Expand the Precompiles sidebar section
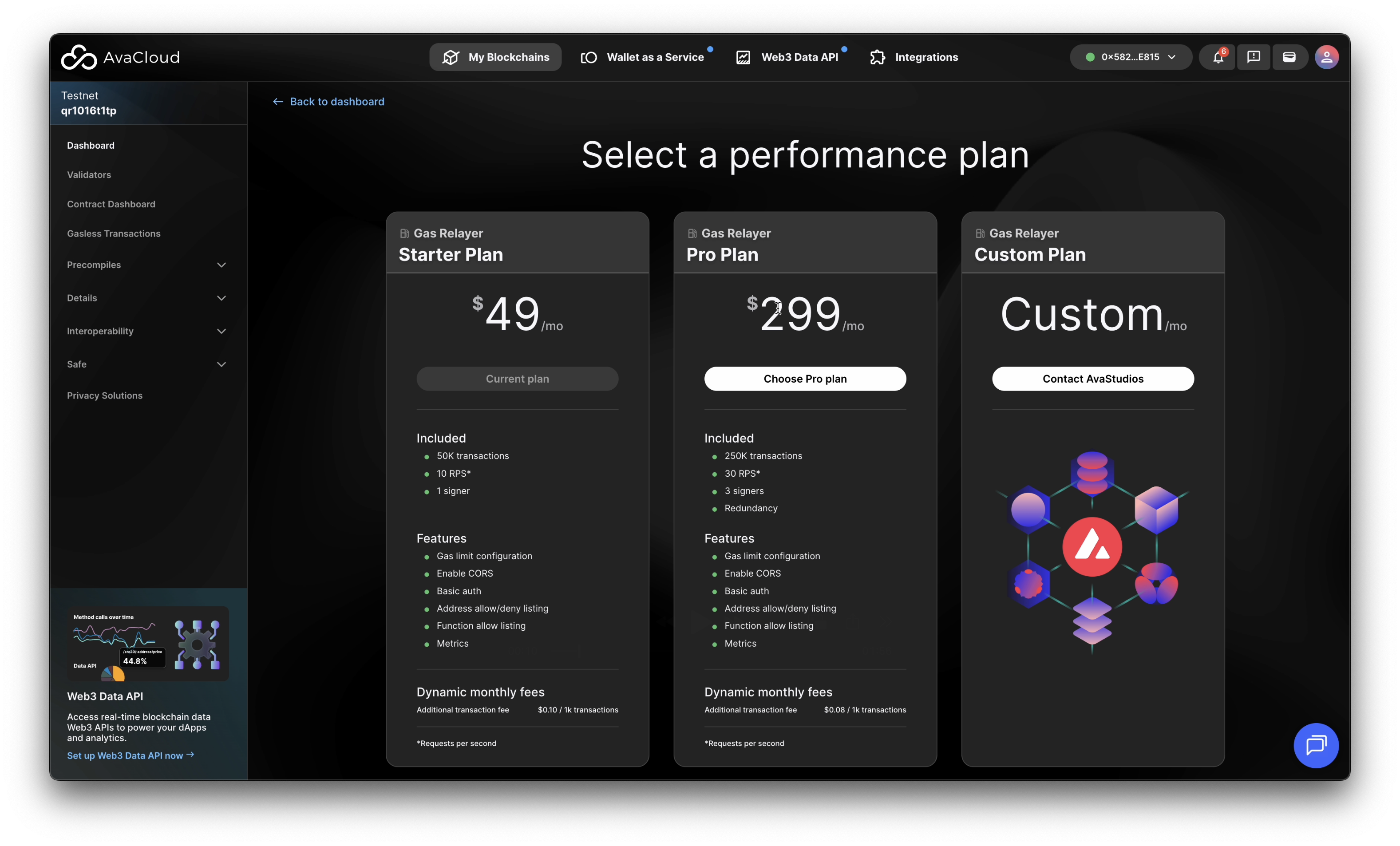1400x846 pixels. point(221,265)
